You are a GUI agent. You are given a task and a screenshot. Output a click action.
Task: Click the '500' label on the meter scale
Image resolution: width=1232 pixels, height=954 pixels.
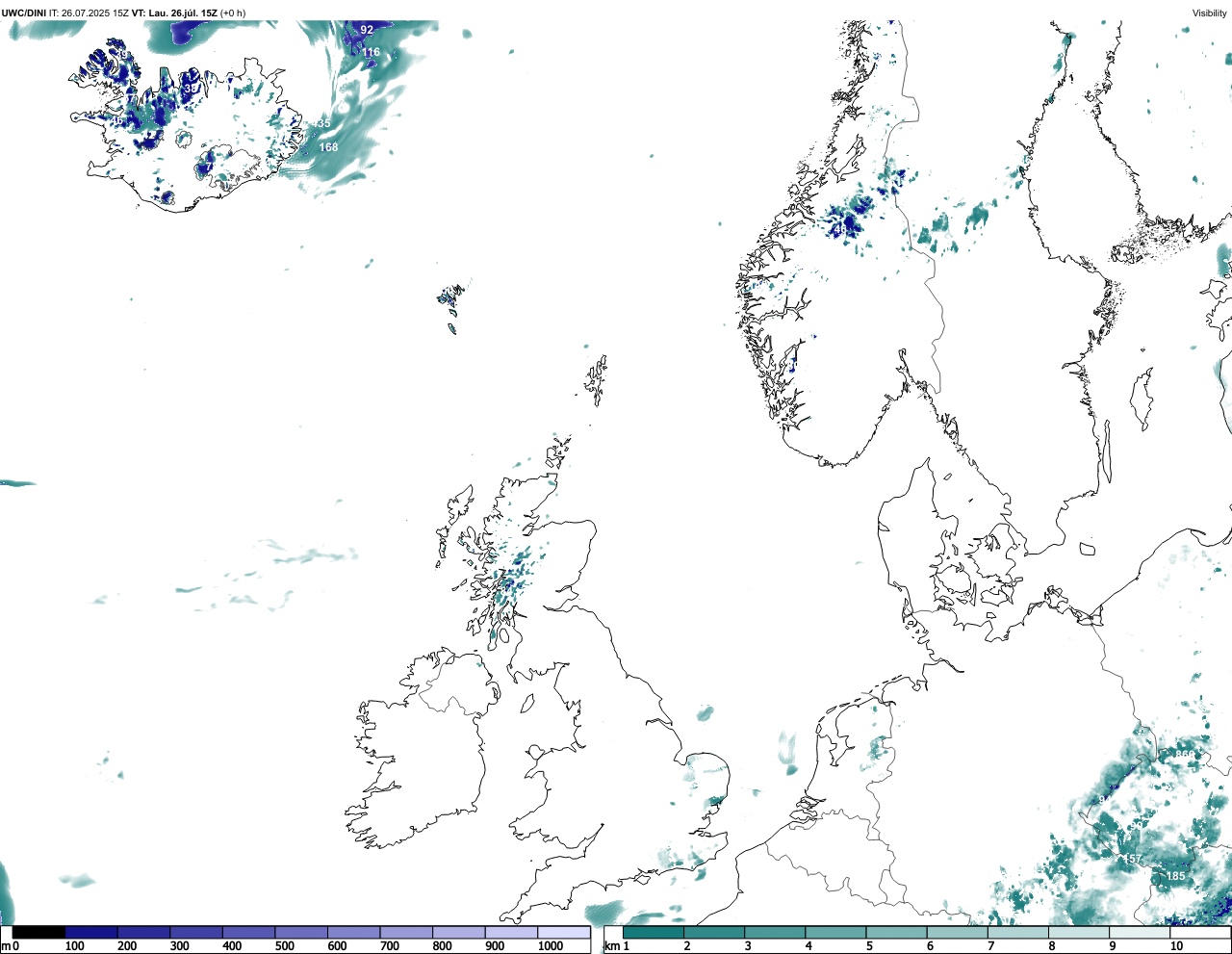pos(285,947)
